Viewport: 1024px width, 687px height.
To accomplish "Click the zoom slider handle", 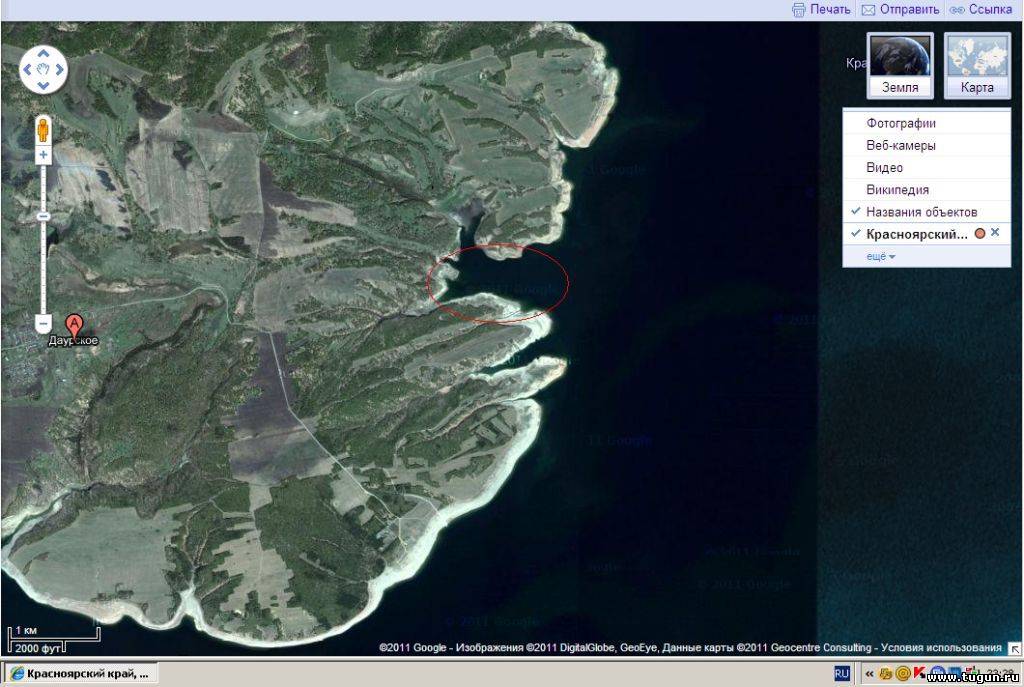I will [43, 216].
